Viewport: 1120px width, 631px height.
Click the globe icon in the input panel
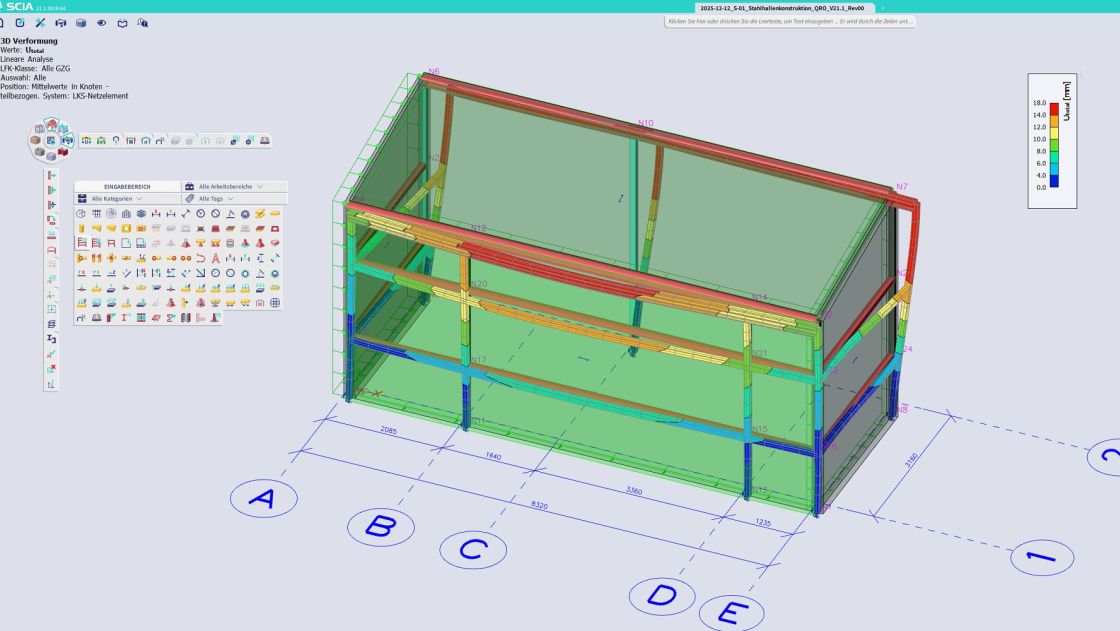coord(275,303)
